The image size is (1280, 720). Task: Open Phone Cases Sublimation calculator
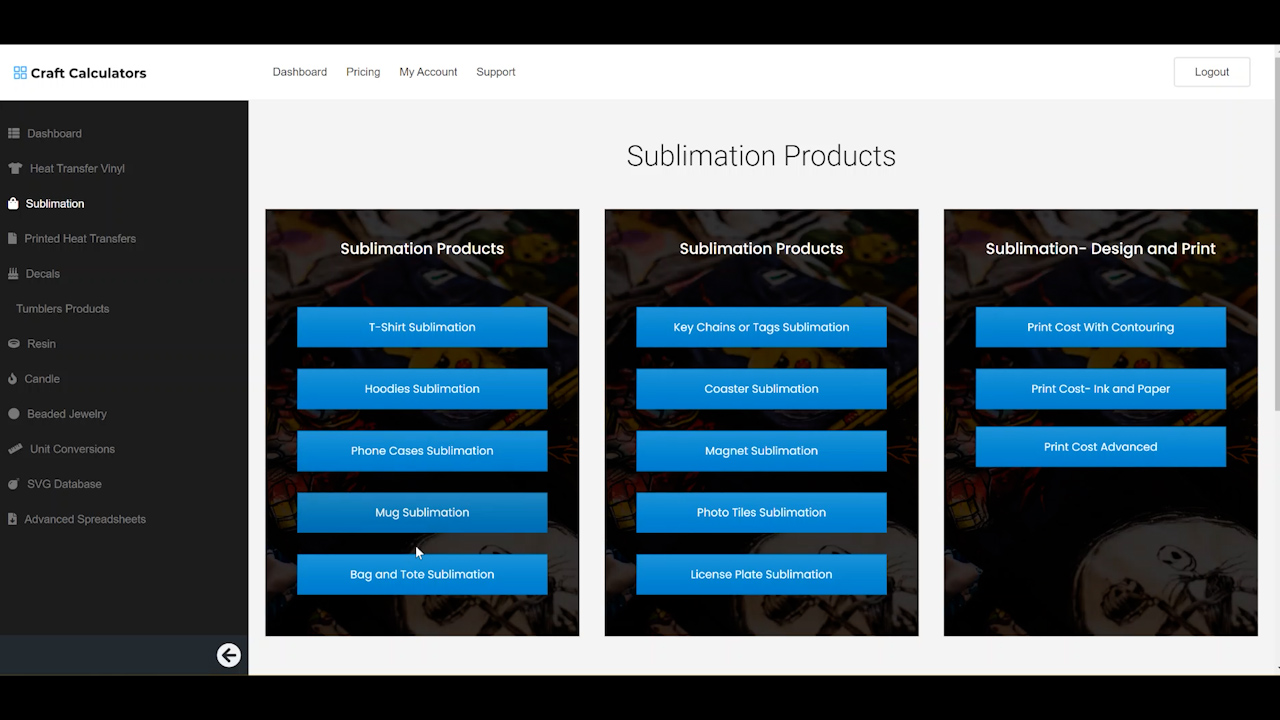[422, 451]
